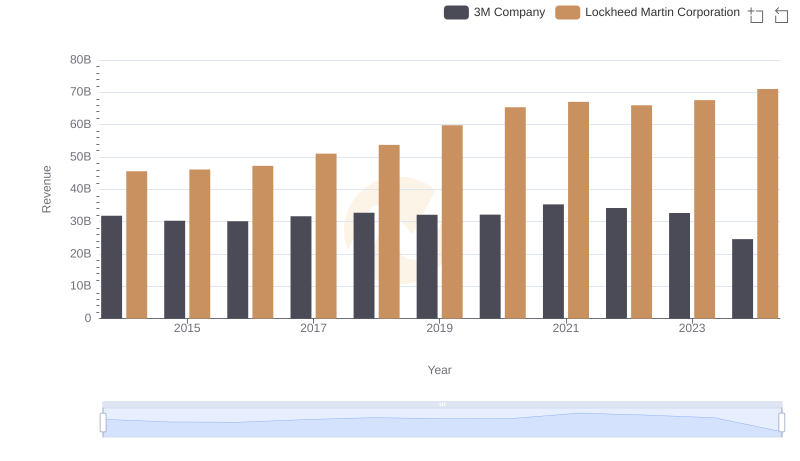The image size is (800, 461).
Task: Click the 3M Company bar for 2015
Action: (174, 270)
